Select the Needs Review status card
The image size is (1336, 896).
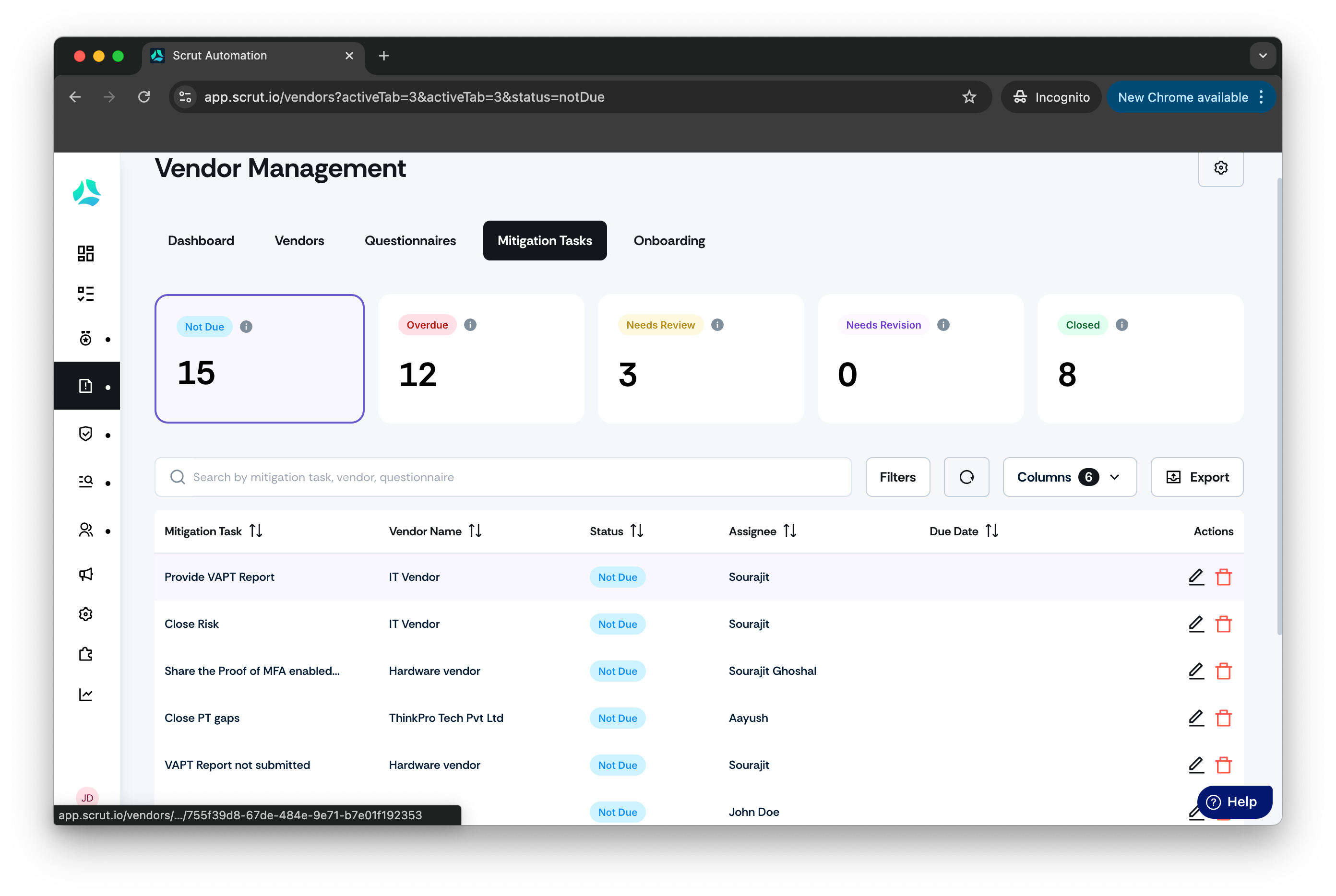(x=700, y=359)
